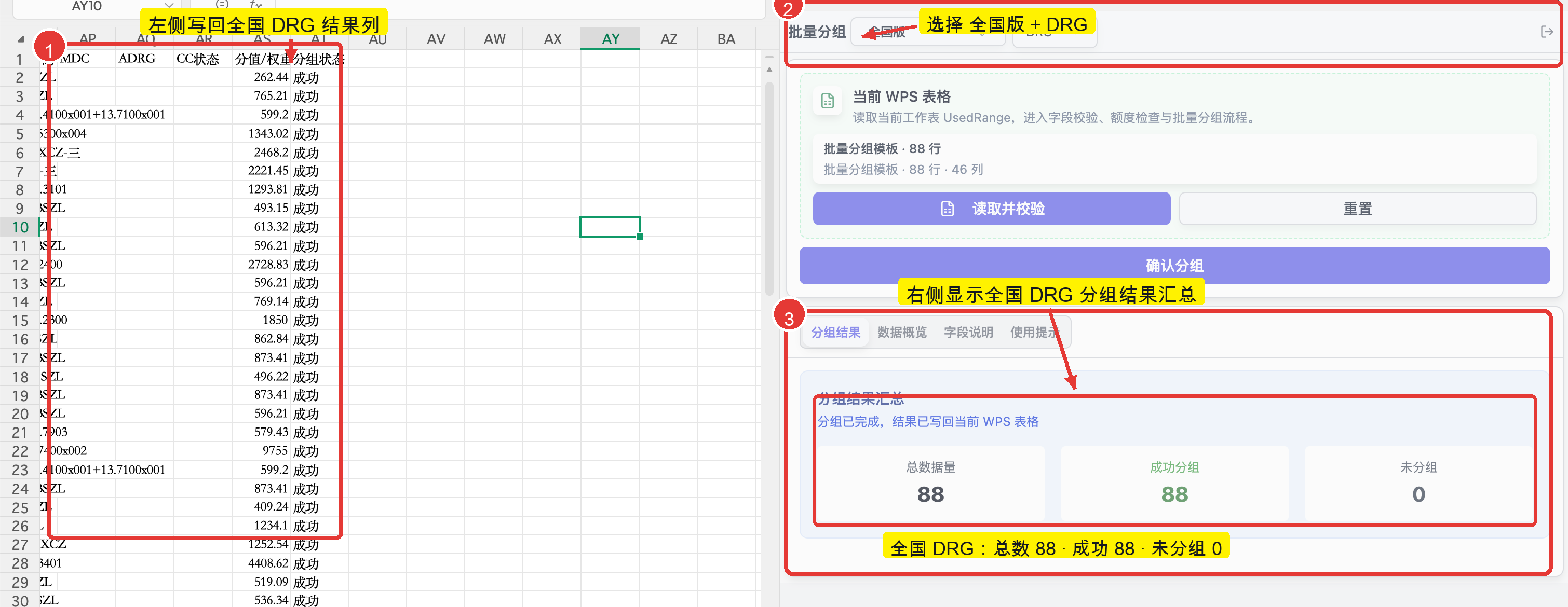Select the highlighted column header AY

click(x=610, y=39)
